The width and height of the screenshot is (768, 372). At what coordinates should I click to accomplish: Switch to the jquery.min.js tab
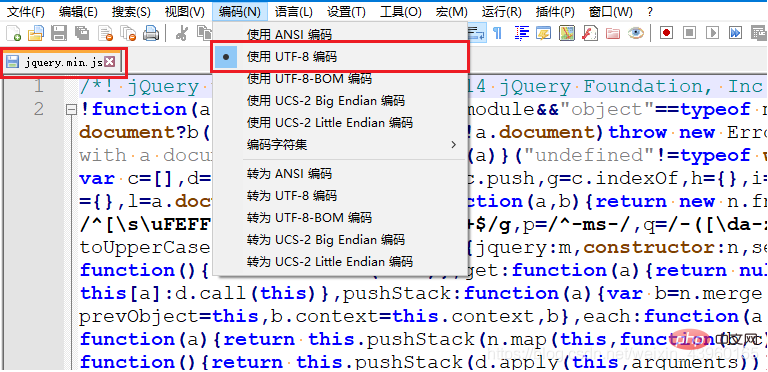pos(63,62)
